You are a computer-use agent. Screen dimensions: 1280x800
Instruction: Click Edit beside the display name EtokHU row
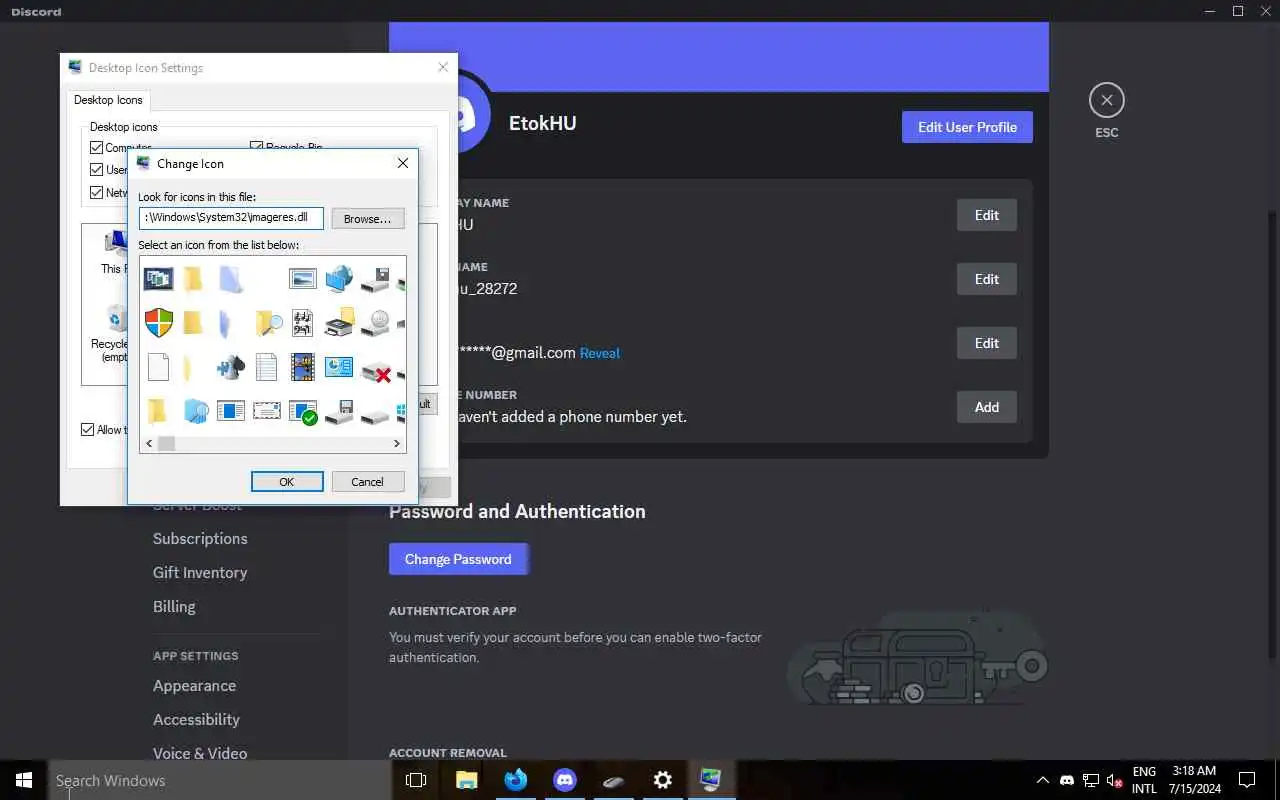pyautogui.click(x=987, y=215)
